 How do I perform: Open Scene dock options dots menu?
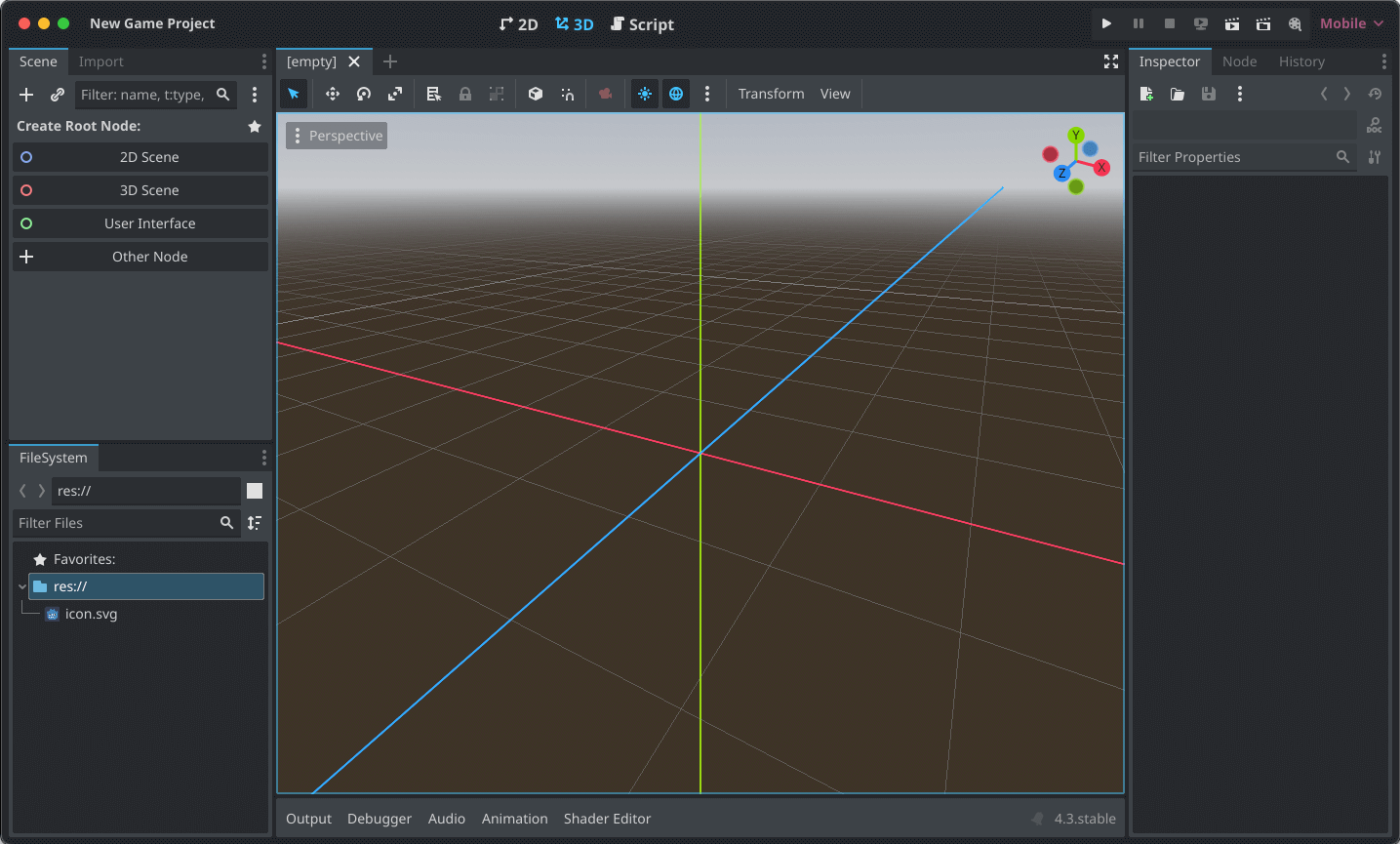263,61
